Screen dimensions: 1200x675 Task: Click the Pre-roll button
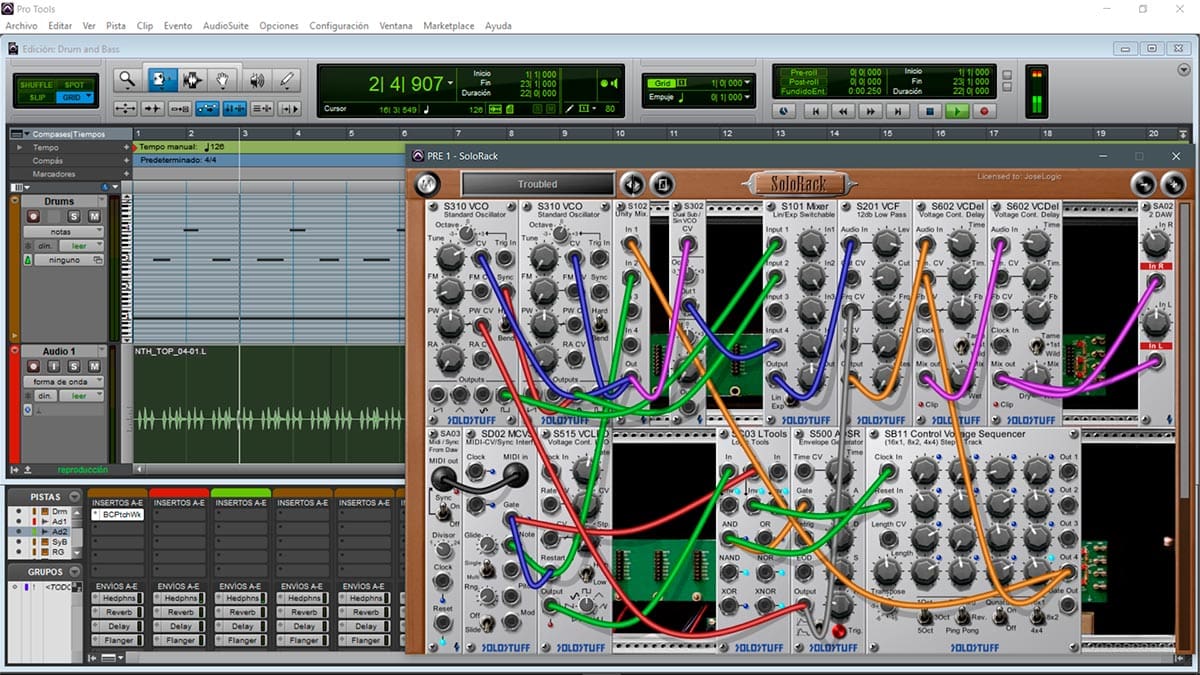803,72
